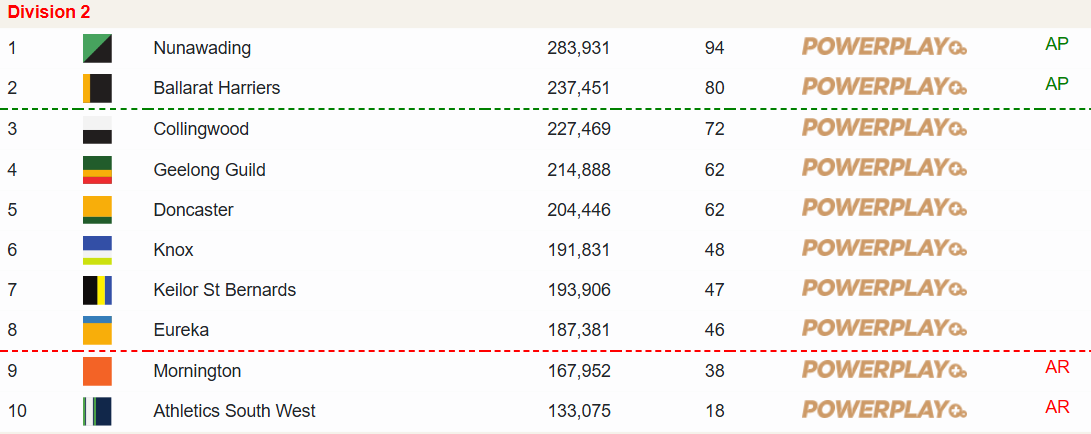Click the Powerplay logo in Knox's row
Viewport: 1091px width, 434px height.
coord(884,248)
